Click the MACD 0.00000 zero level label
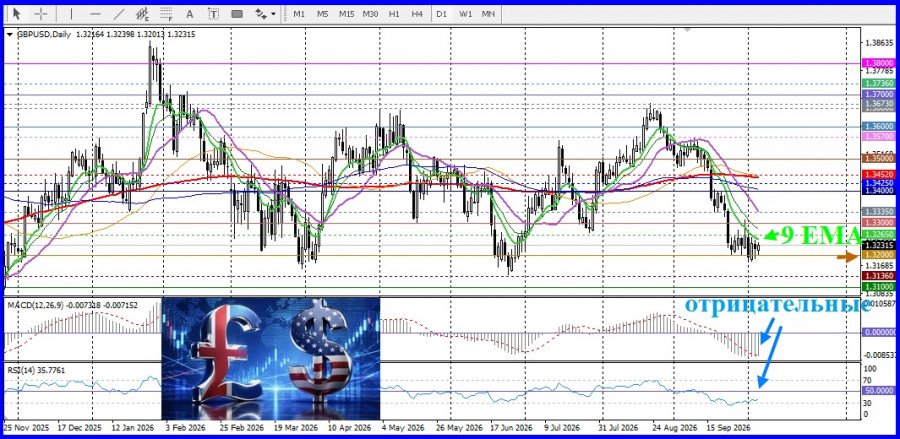 pyautogui.click(x=879, y=332)
